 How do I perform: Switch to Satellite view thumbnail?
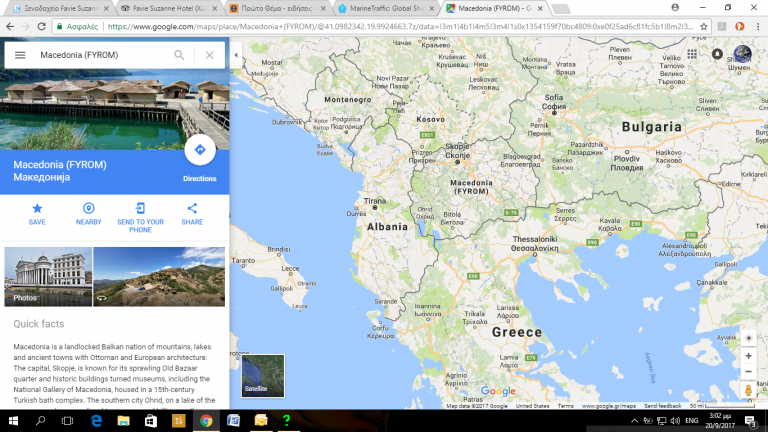263,376
